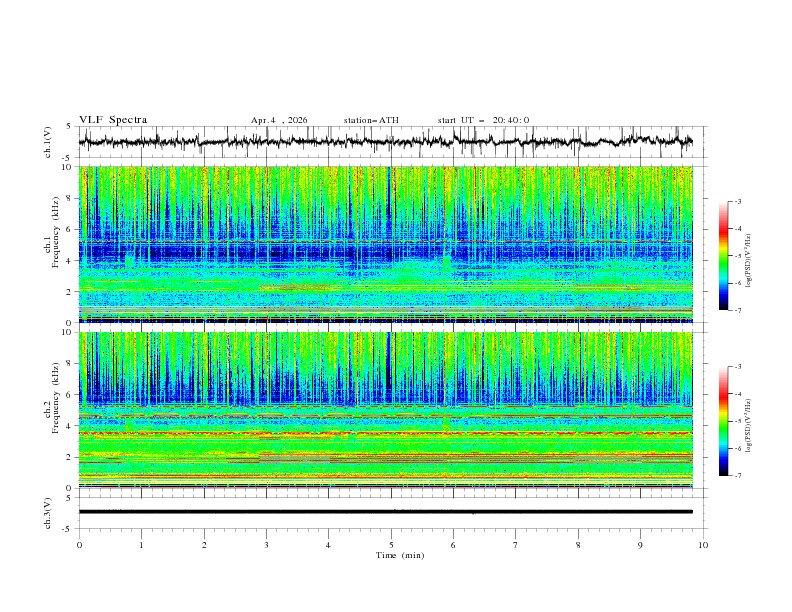This screenshot has width=792, height=612.
Task: Click the "station=ATH" header label
Action: point(371,120)
